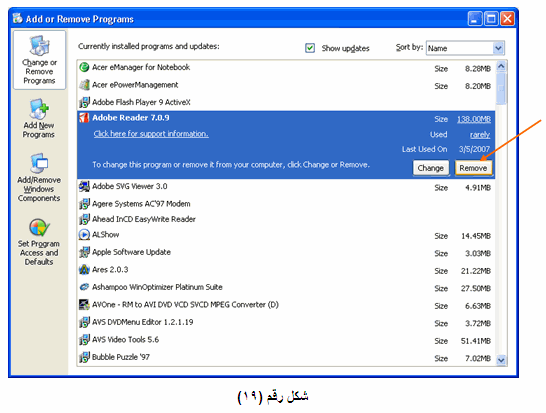The height and width of the screenshot is (413, 546).
Task: Click the Remove button for Adobe Reader
Action: click(473, 168)
